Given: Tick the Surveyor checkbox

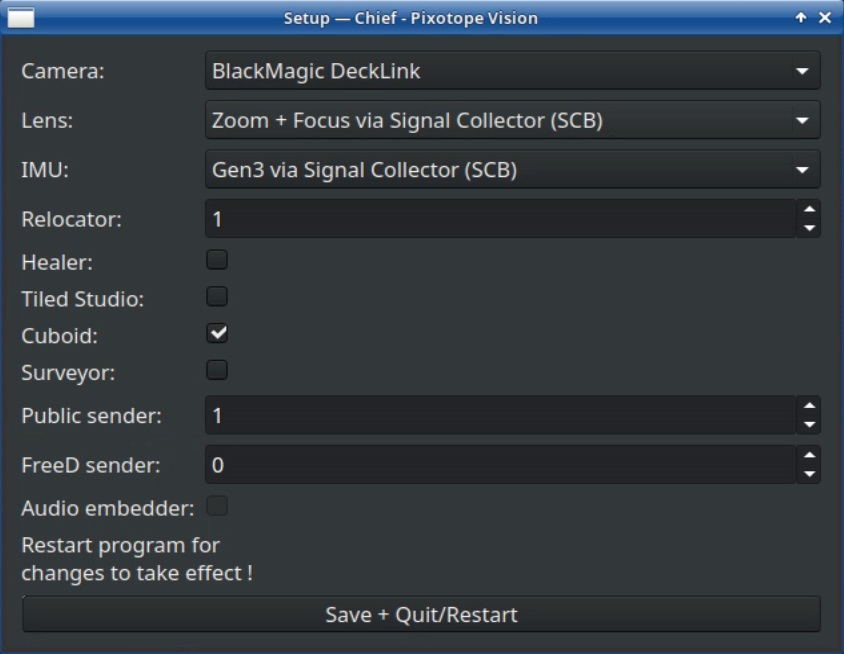Looking at the screenshot, I should [x=217, y=370].
